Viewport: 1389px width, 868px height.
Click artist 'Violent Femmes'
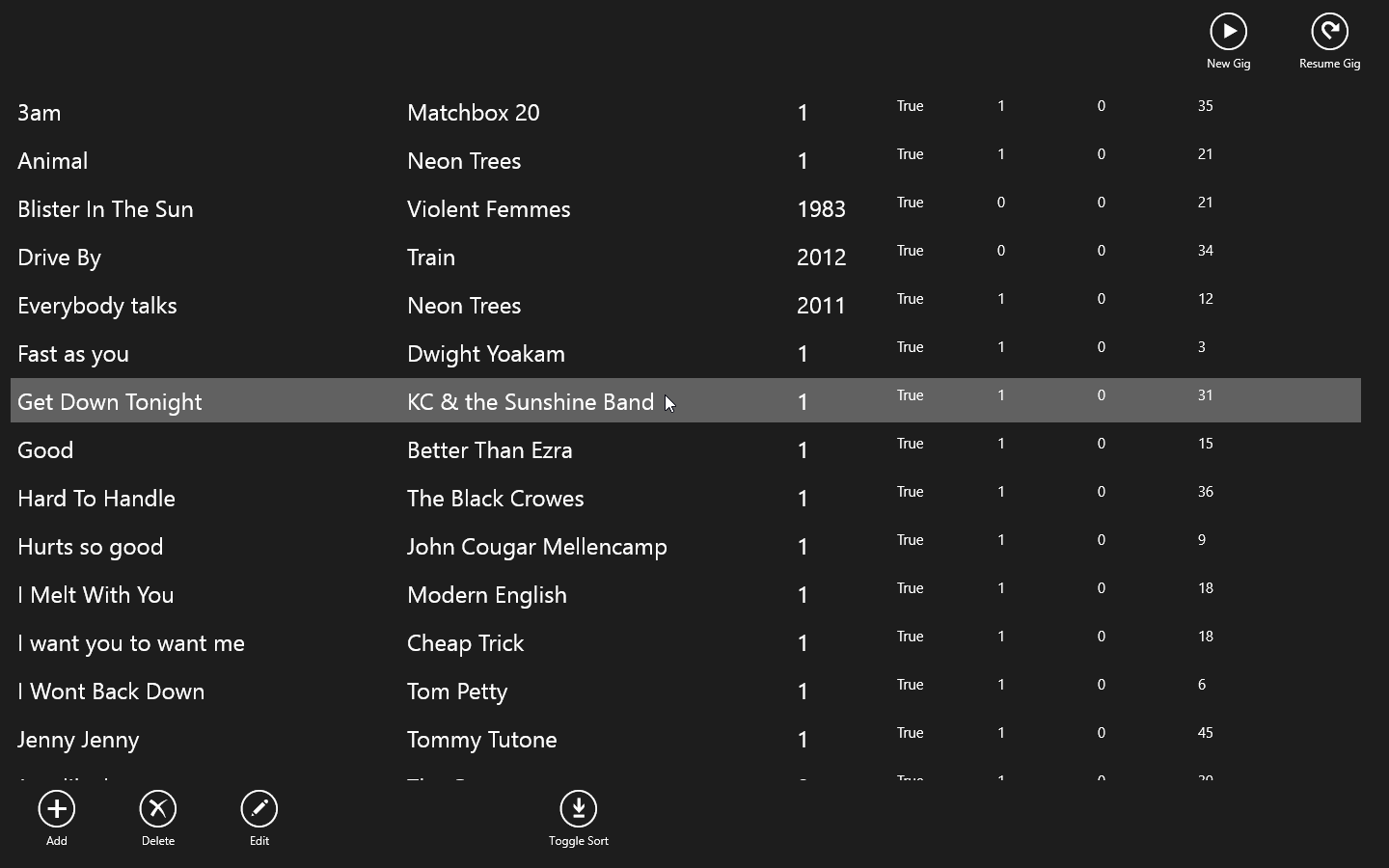(489, 209)
